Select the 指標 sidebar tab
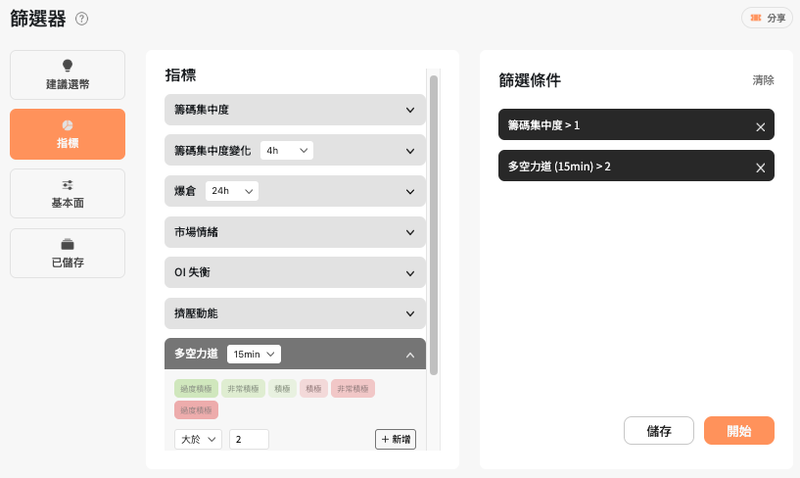 point(67,134)
